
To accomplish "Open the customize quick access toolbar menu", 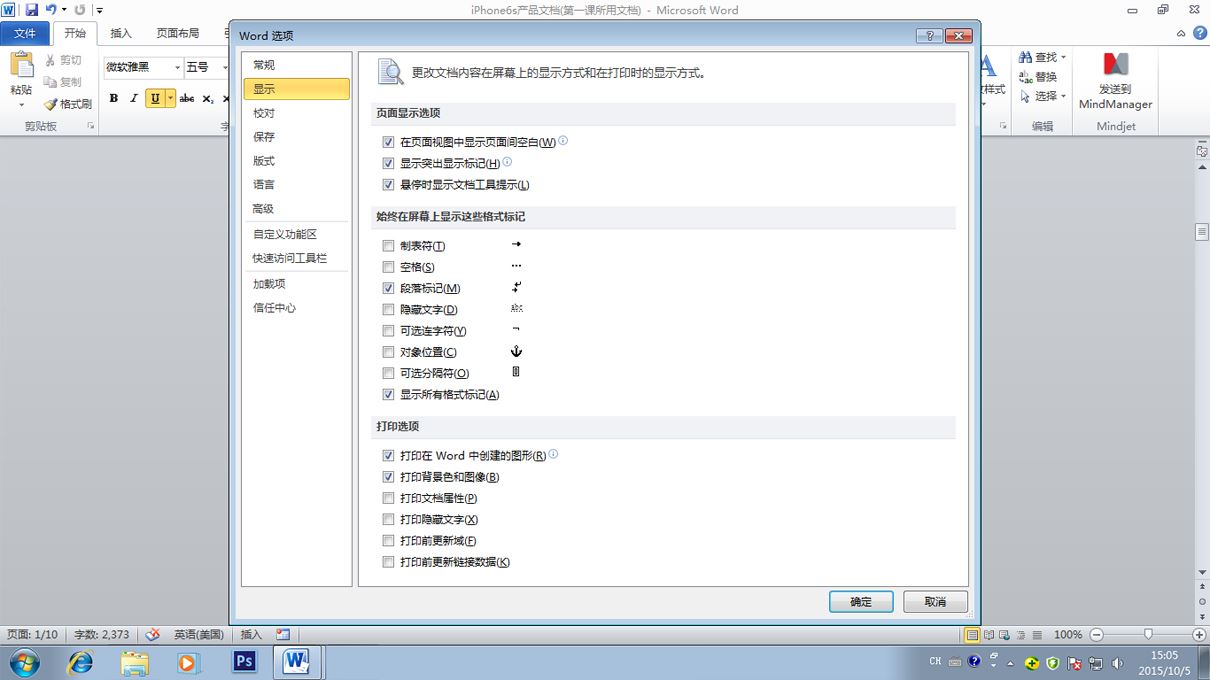I will point(99,10).
